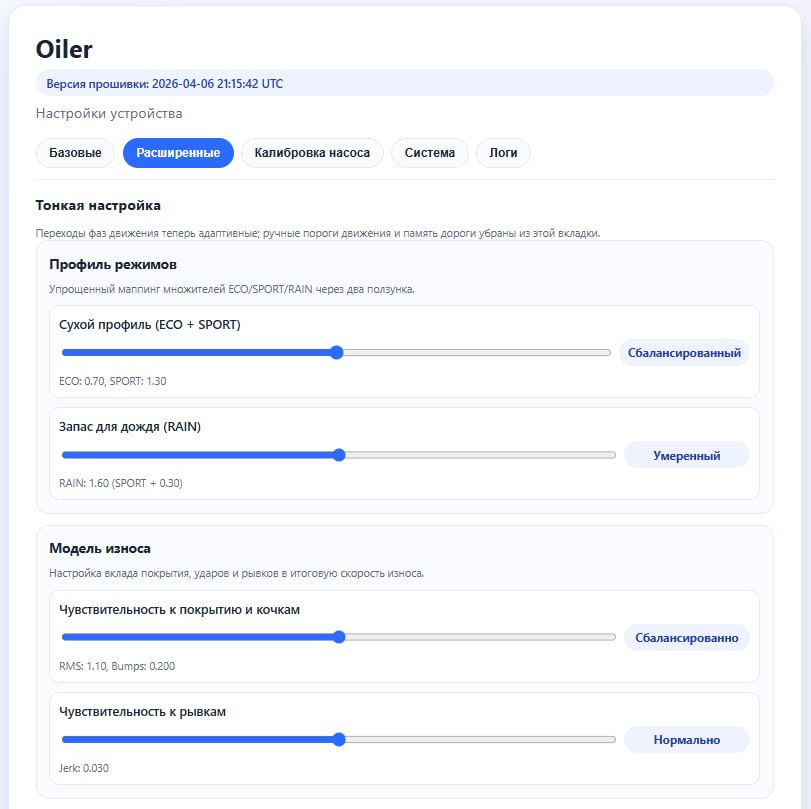
Task: Click the Jerk: 0.030 value text
Action: tap(85, 768)
